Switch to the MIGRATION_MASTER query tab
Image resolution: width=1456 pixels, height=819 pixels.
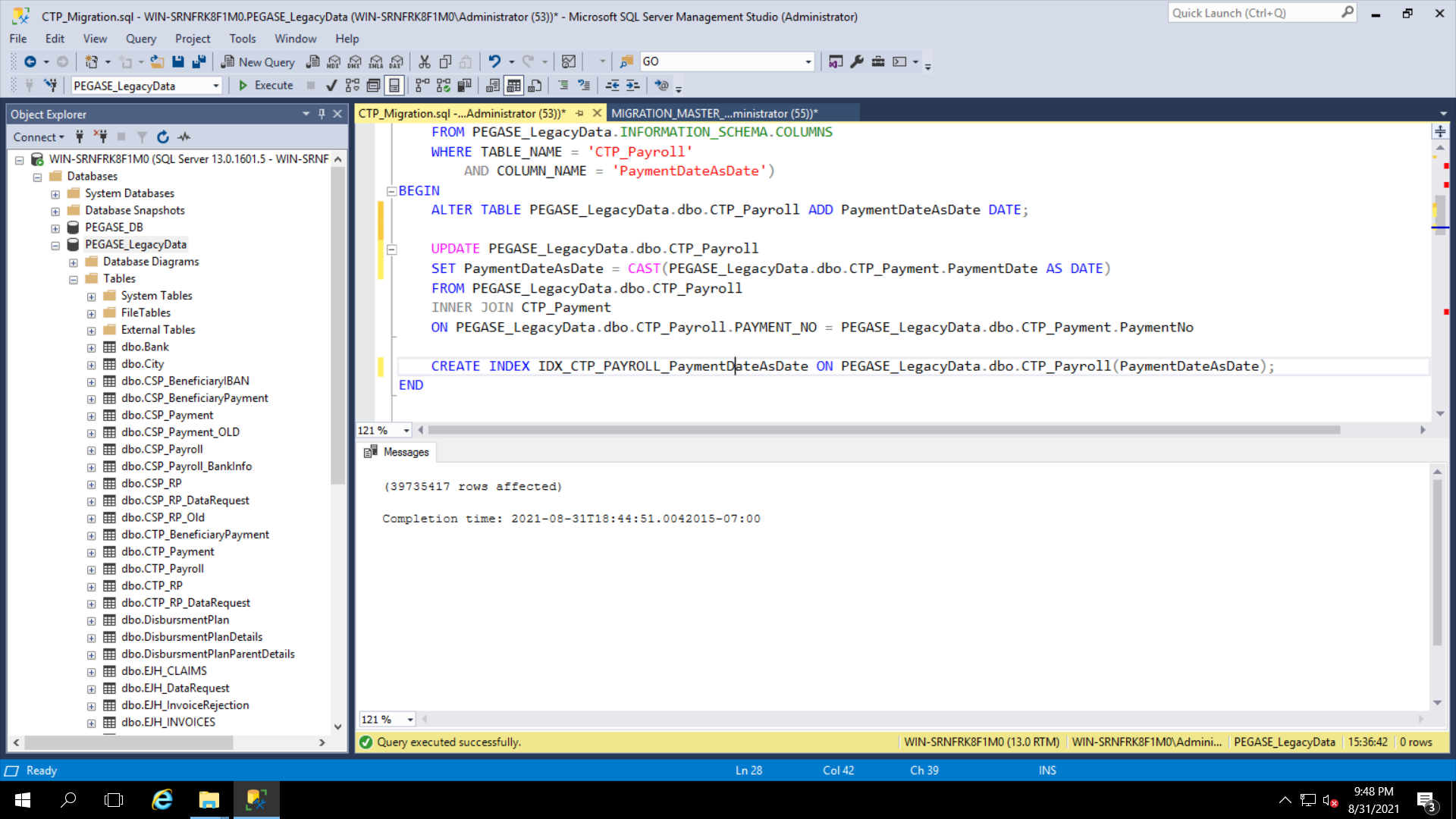point(714,114)
